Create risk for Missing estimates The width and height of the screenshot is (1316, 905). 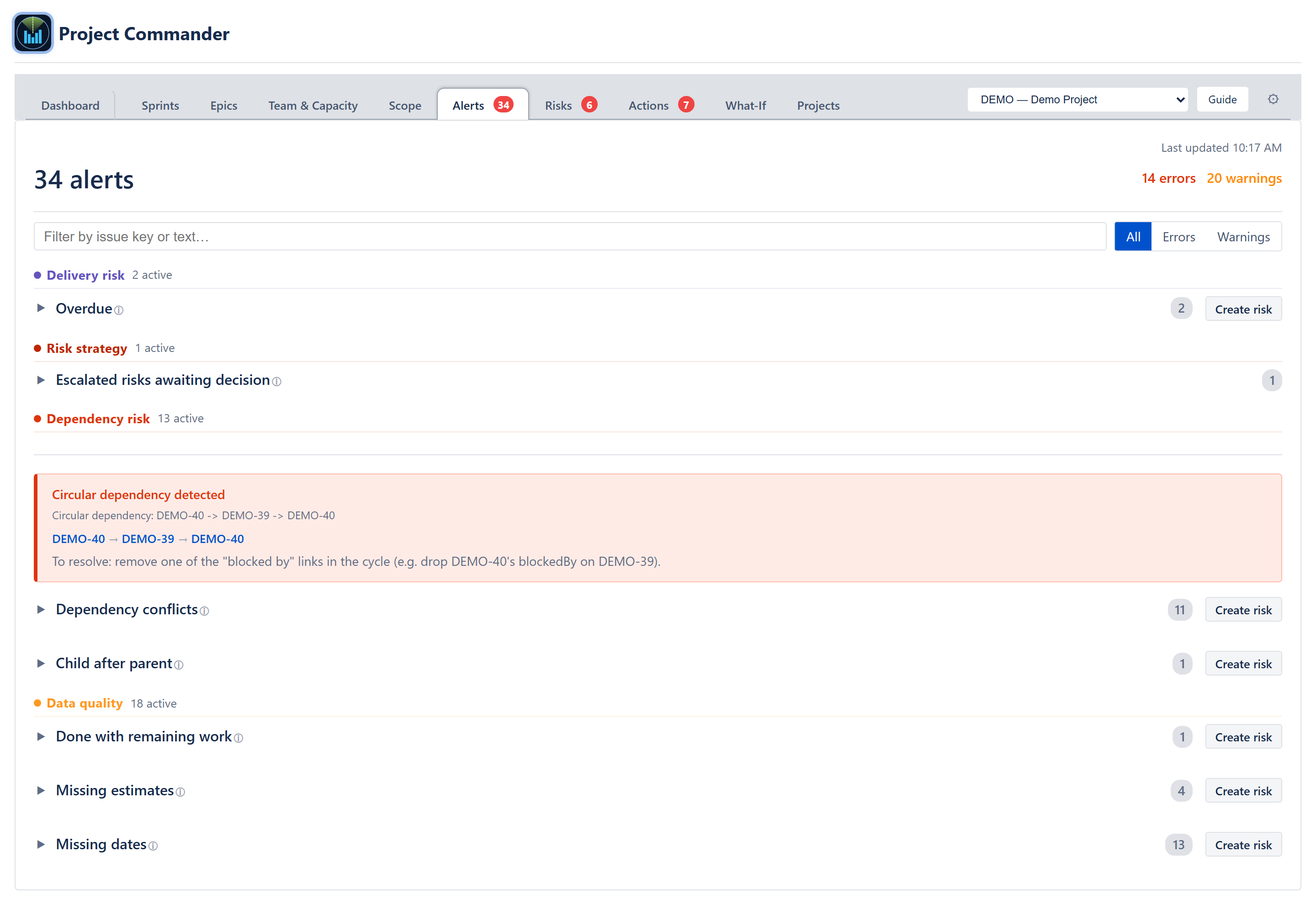pos(1243,791)
